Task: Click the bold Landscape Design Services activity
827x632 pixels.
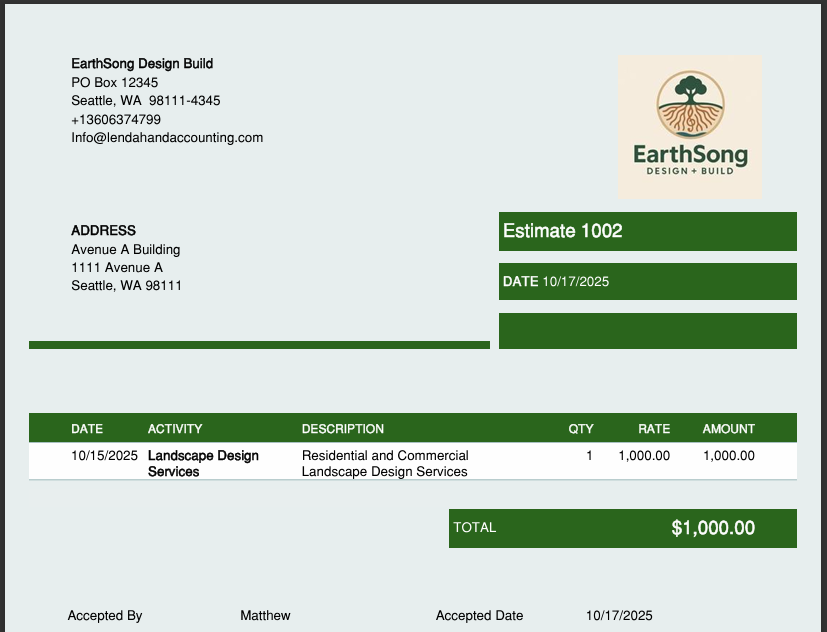Action: click(x=203, y=463)
